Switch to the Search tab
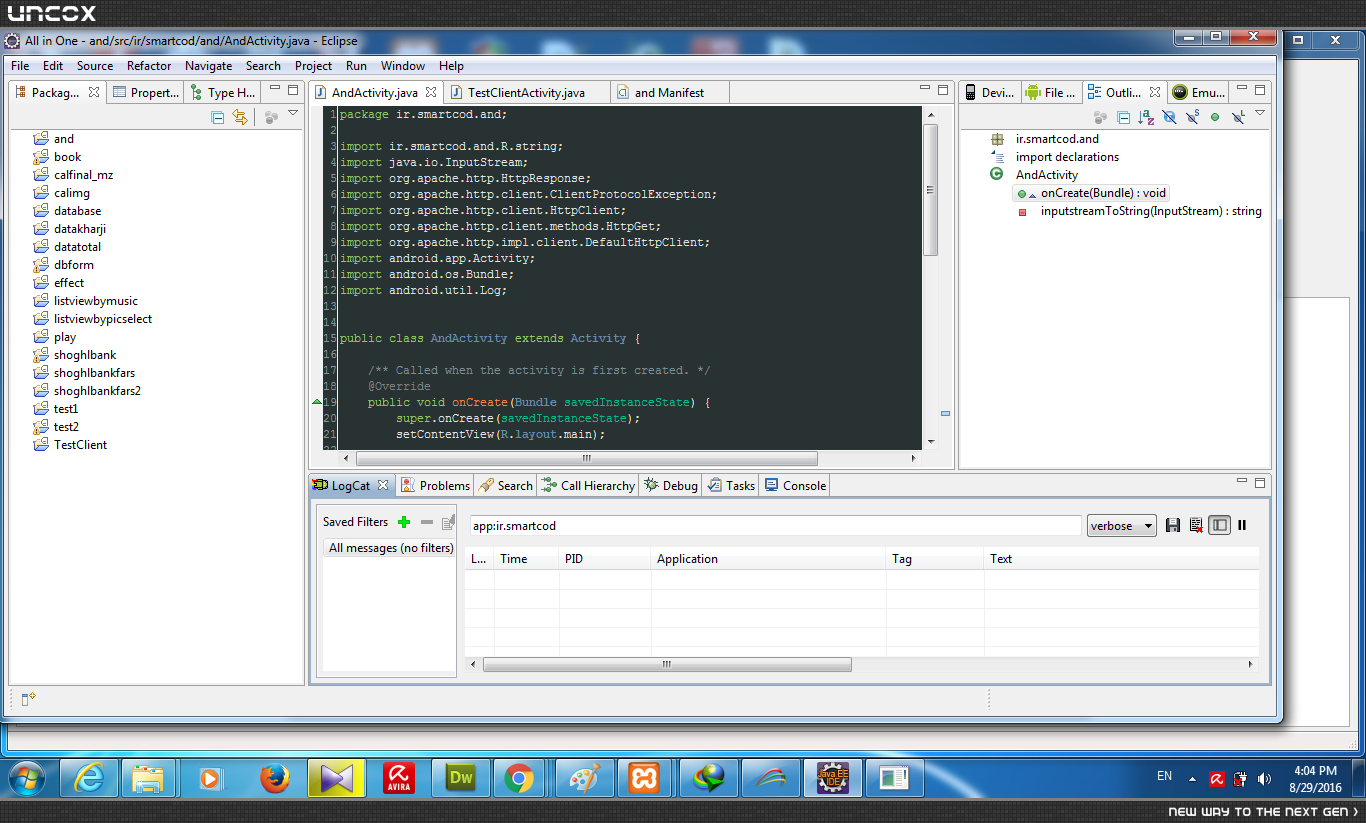1366x823 pixels. coord(506,485)
